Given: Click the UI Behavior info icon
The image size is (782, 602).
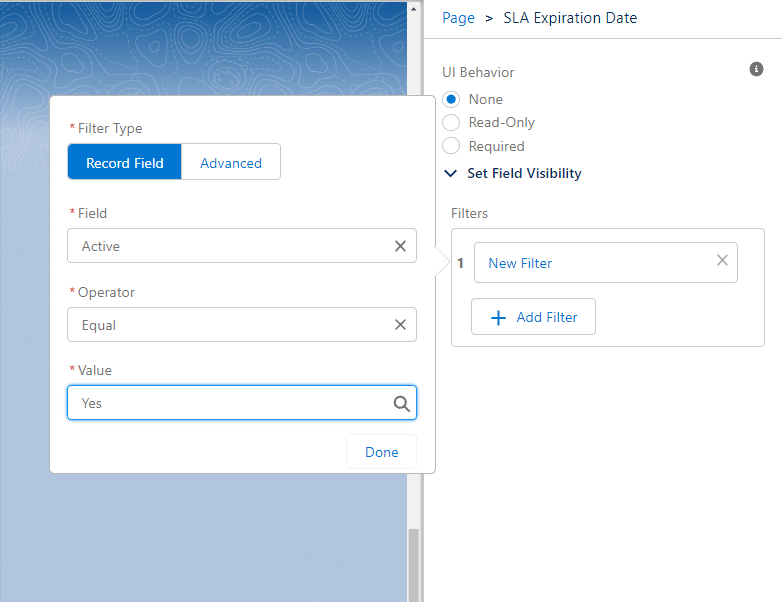Looking at the screenshot, I should tap(757, 69).
